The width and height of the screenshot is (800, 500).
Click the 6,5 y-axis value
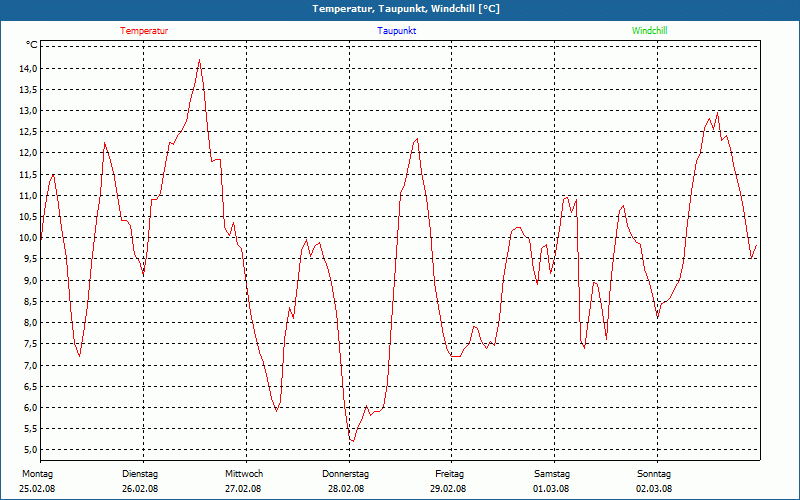tap(31, 386)
